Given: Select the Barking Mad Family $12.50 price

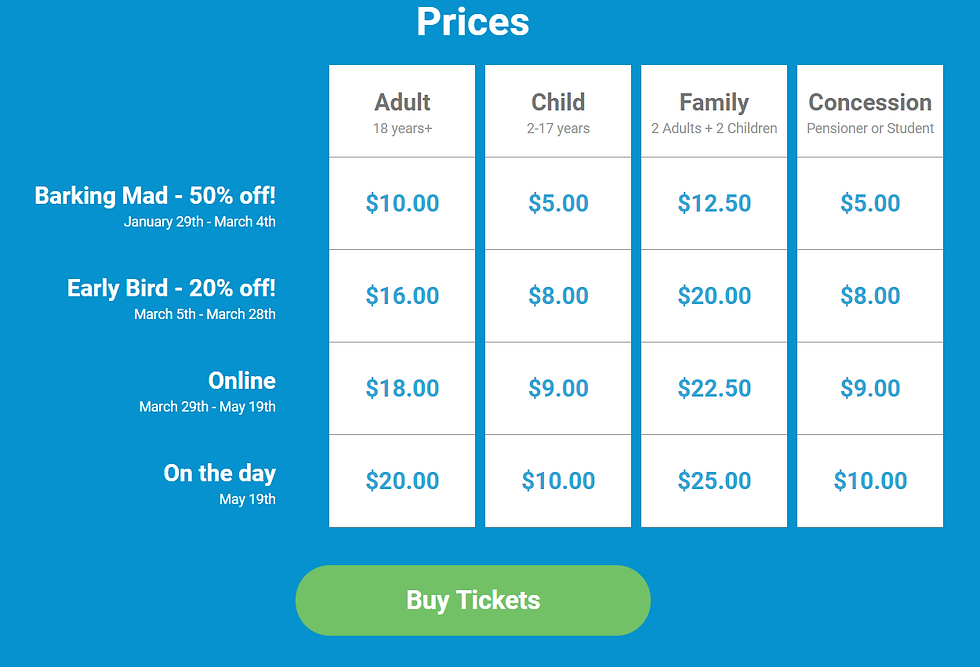Looking at the screenshot, I should pyautogui.click(x=714, y=204).
